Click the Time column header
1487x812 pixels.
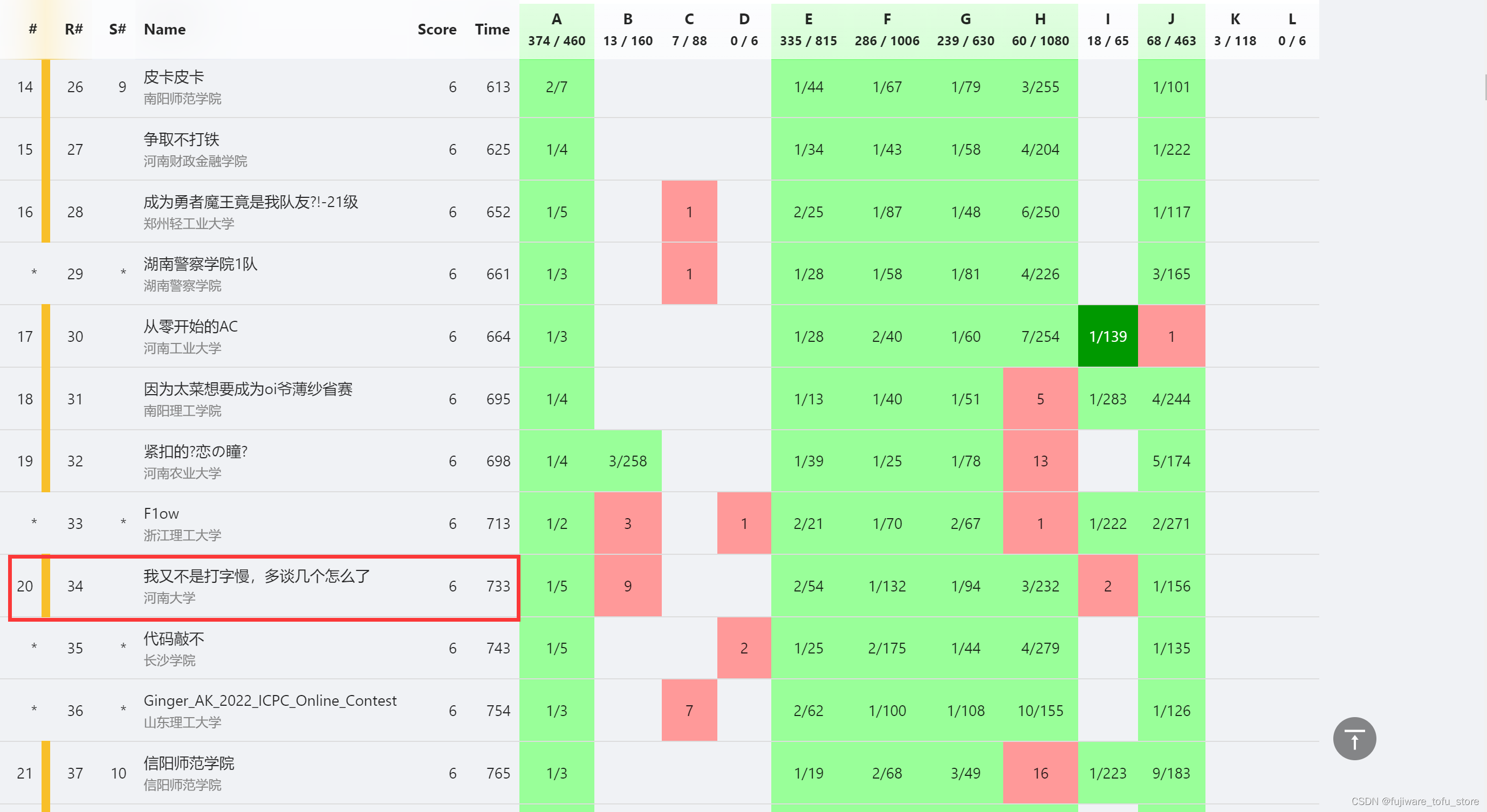(492, 30)
